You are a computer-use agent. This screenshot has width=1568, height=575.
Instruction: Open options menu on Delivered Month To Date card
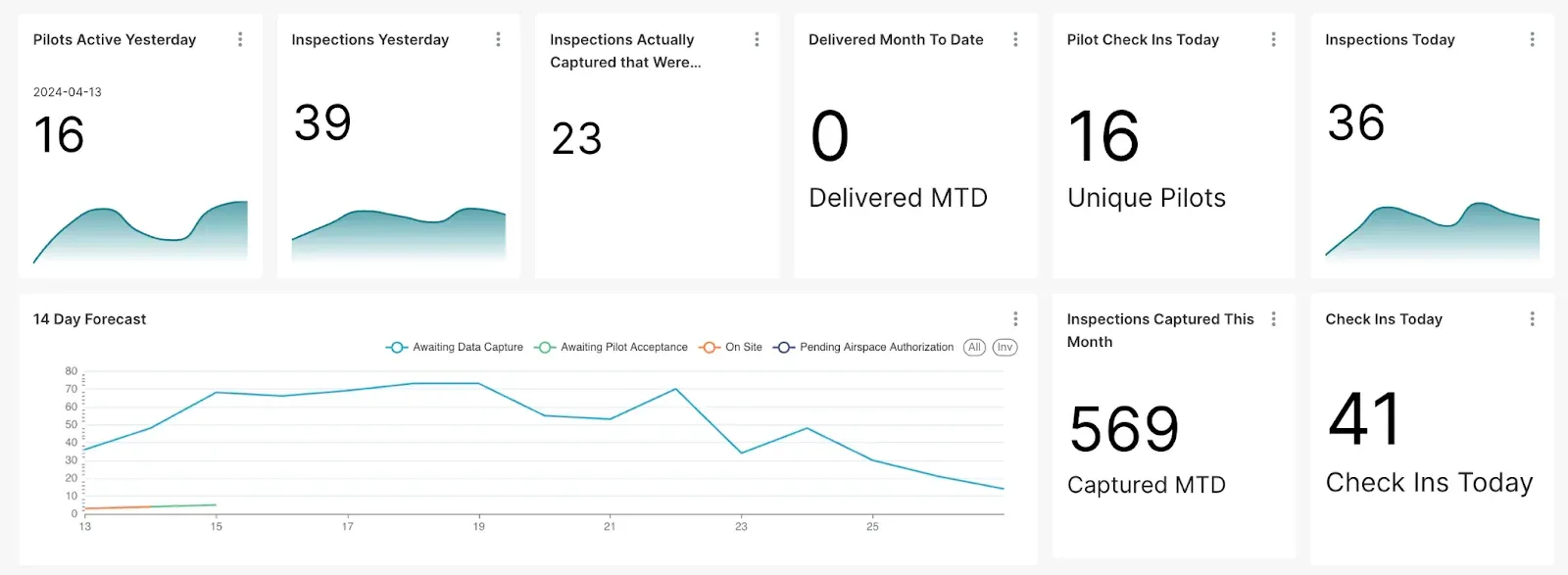[x=1015, y=39]
